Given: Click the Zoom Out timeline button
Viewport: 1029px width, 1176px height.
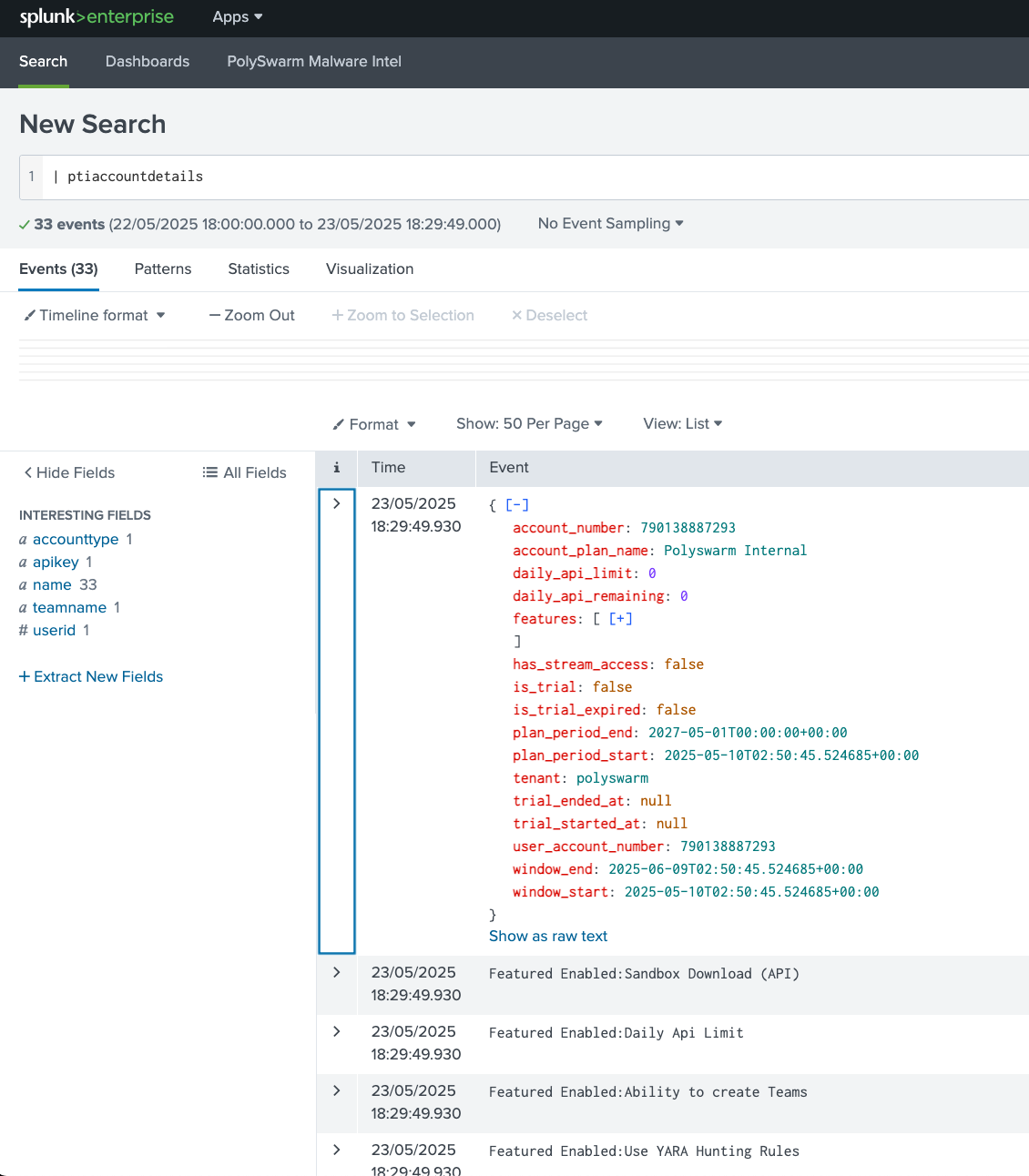Looking at the screenshot, I should [x=252, y=315].
